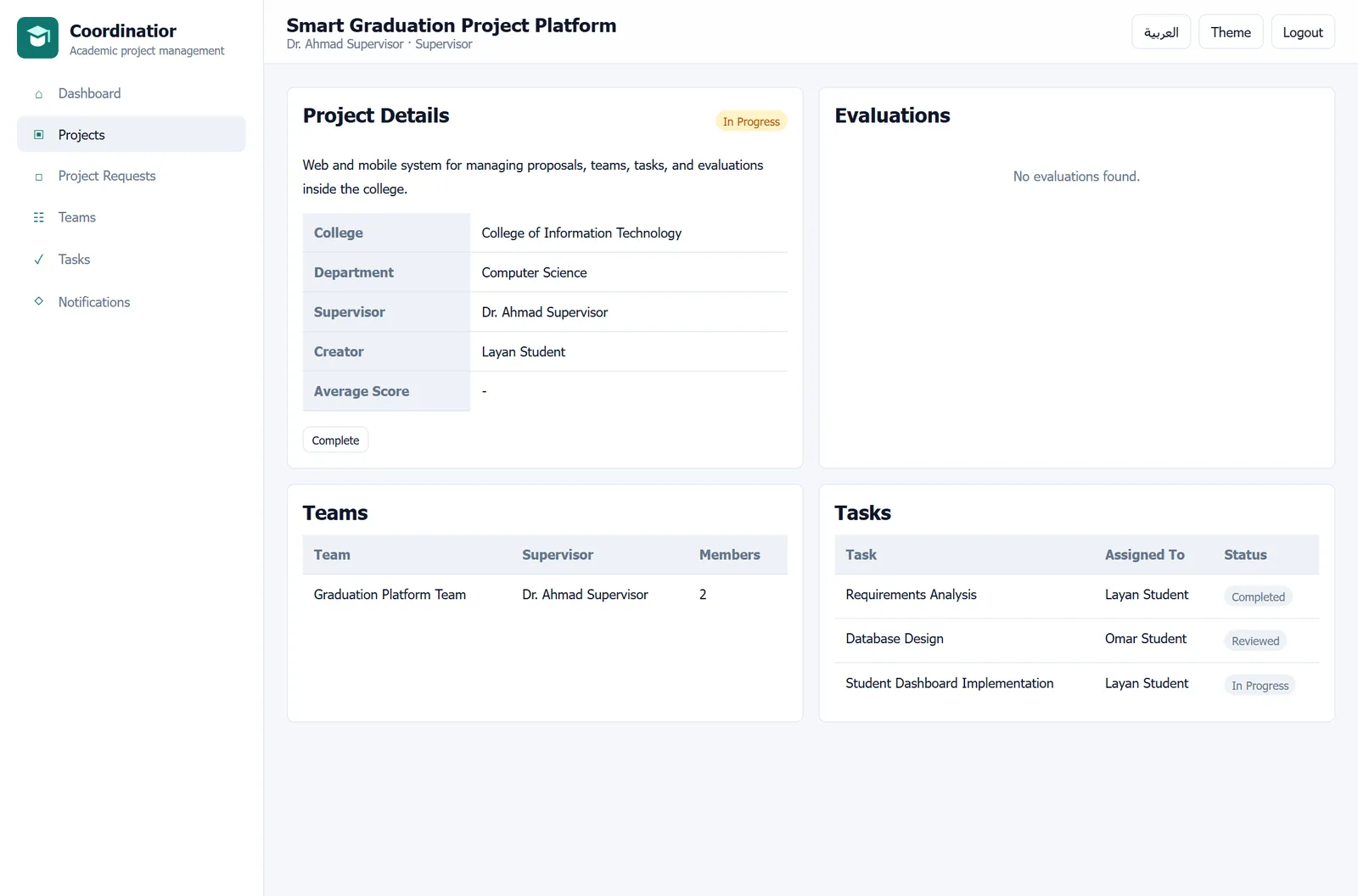Click the Logout button
The height and width of the screenshot is (896, 1358).
coord(1303,32)
